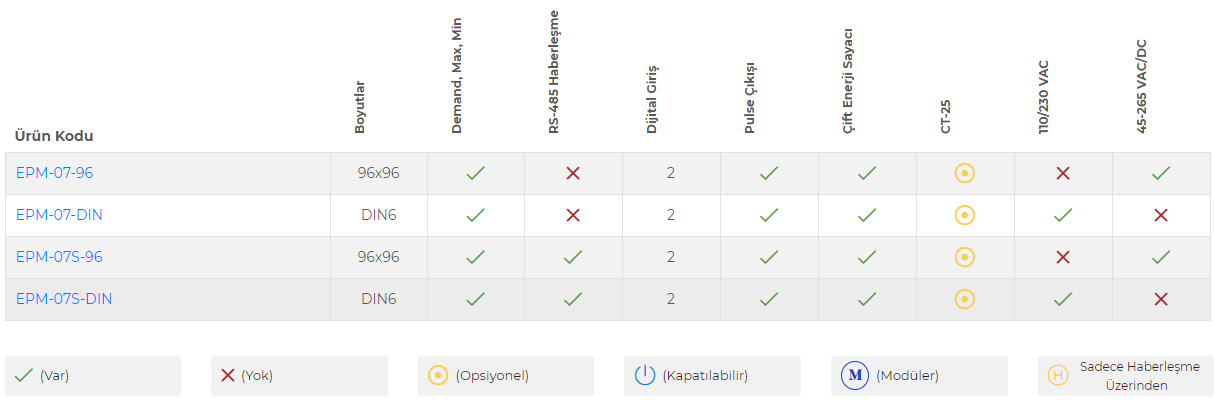Click the 96x96 size cell for EPM-07-96
The image size is (1214, 401).
378,173
